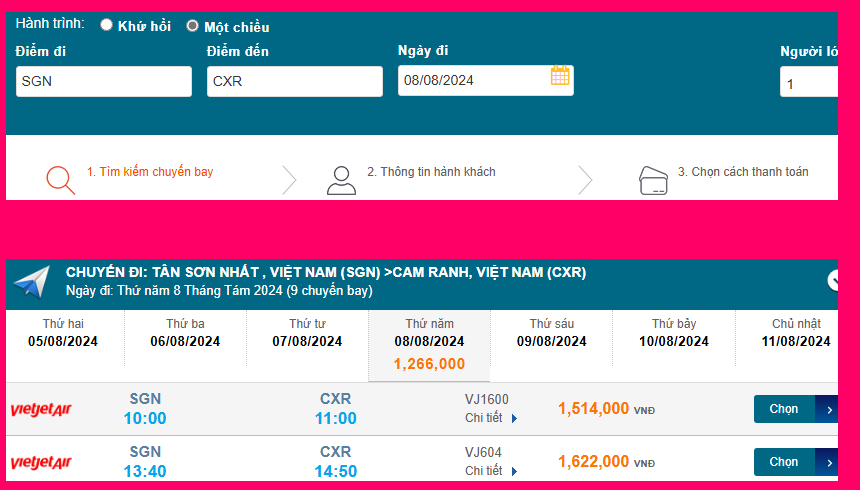Image resolution: width=860 pixels, height=490 pixels.
Task: Expand Chi tiết for flight VJ604
Action: point(491,471)
